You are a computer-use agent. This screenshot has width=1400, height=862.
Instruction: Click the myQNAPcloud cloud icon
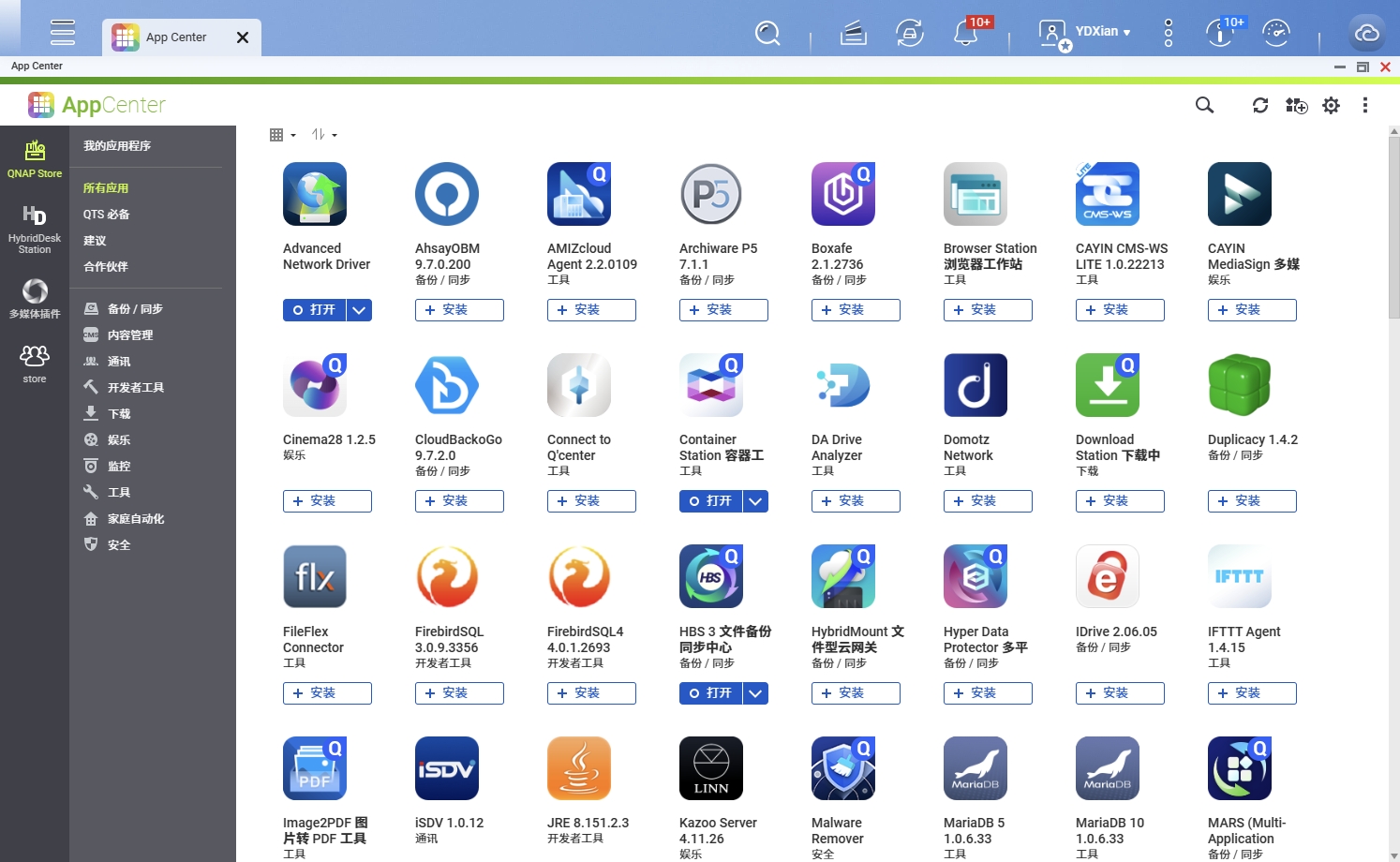[x=1366, y=34]
